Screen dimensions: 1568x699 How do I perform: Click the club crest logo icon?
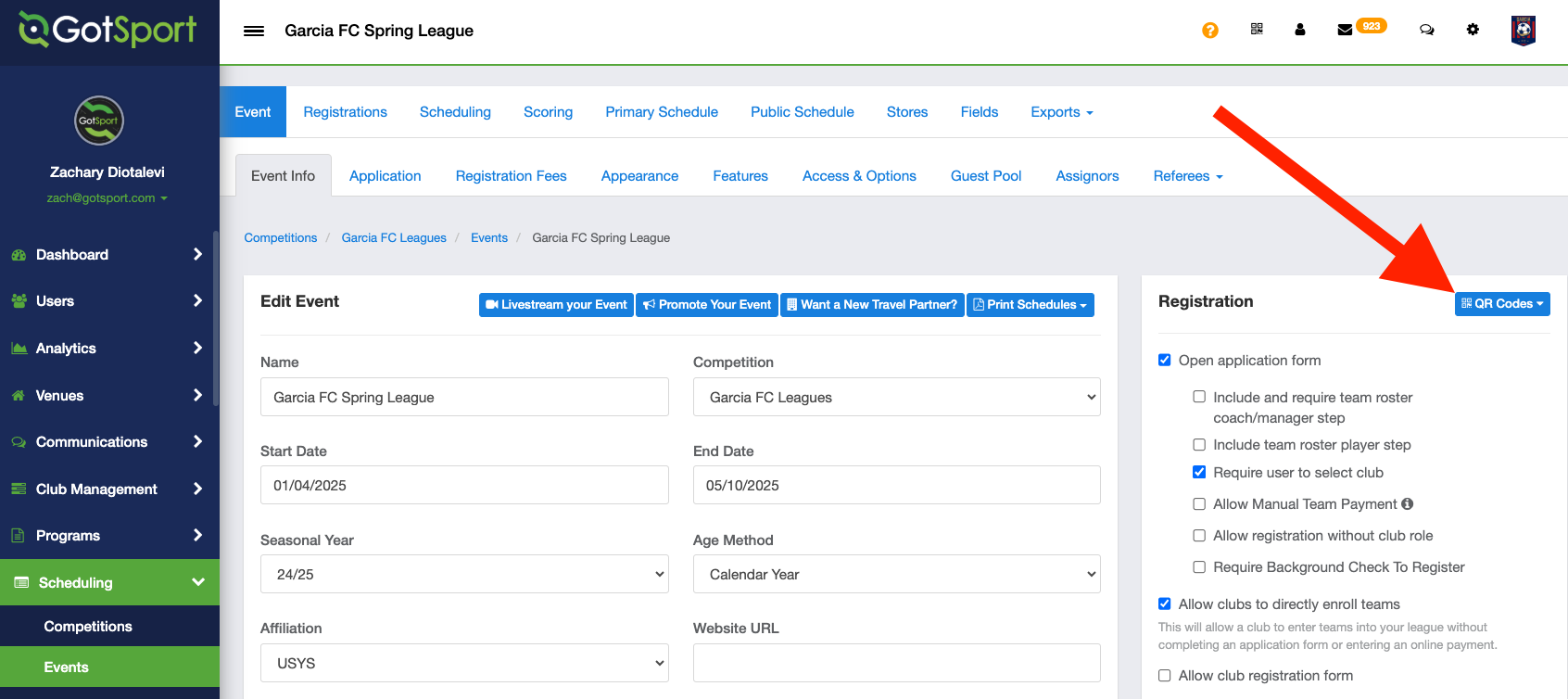click(x=1523, y=30)
